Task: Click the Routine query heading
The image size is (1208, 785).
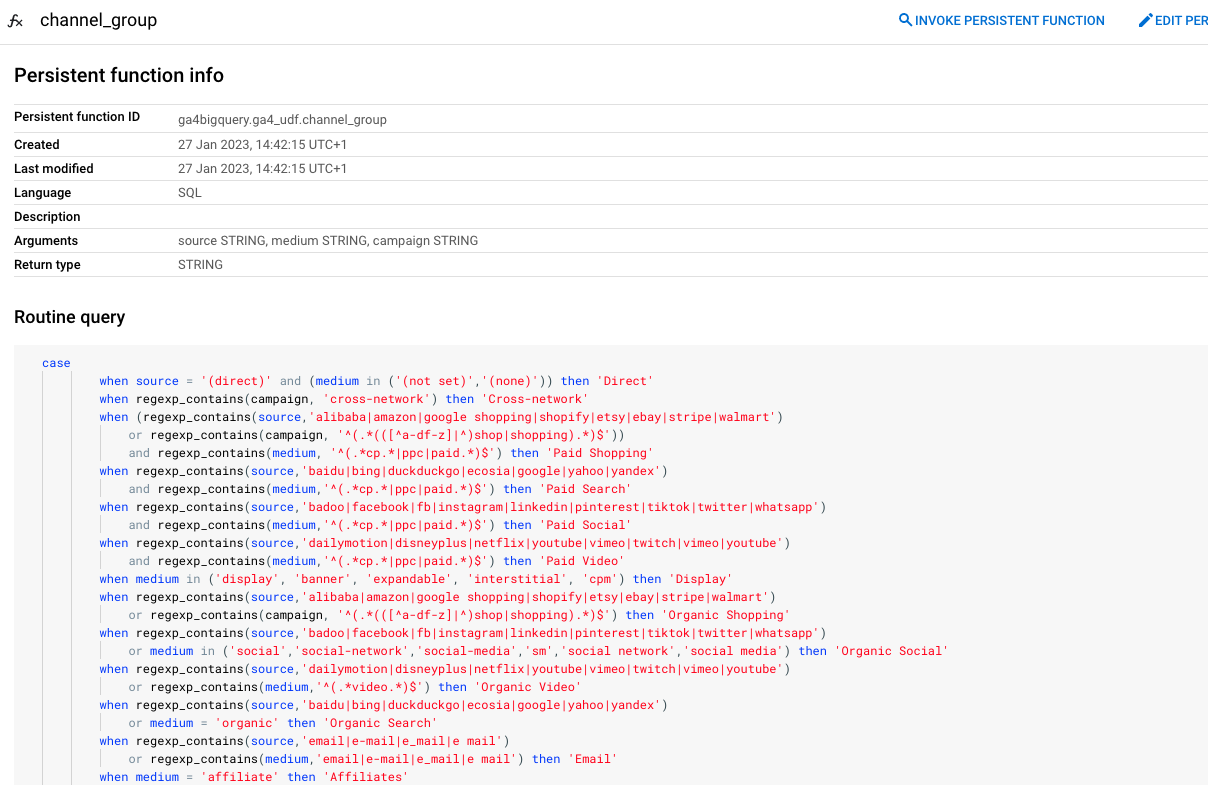Action: tap(69, 317)
